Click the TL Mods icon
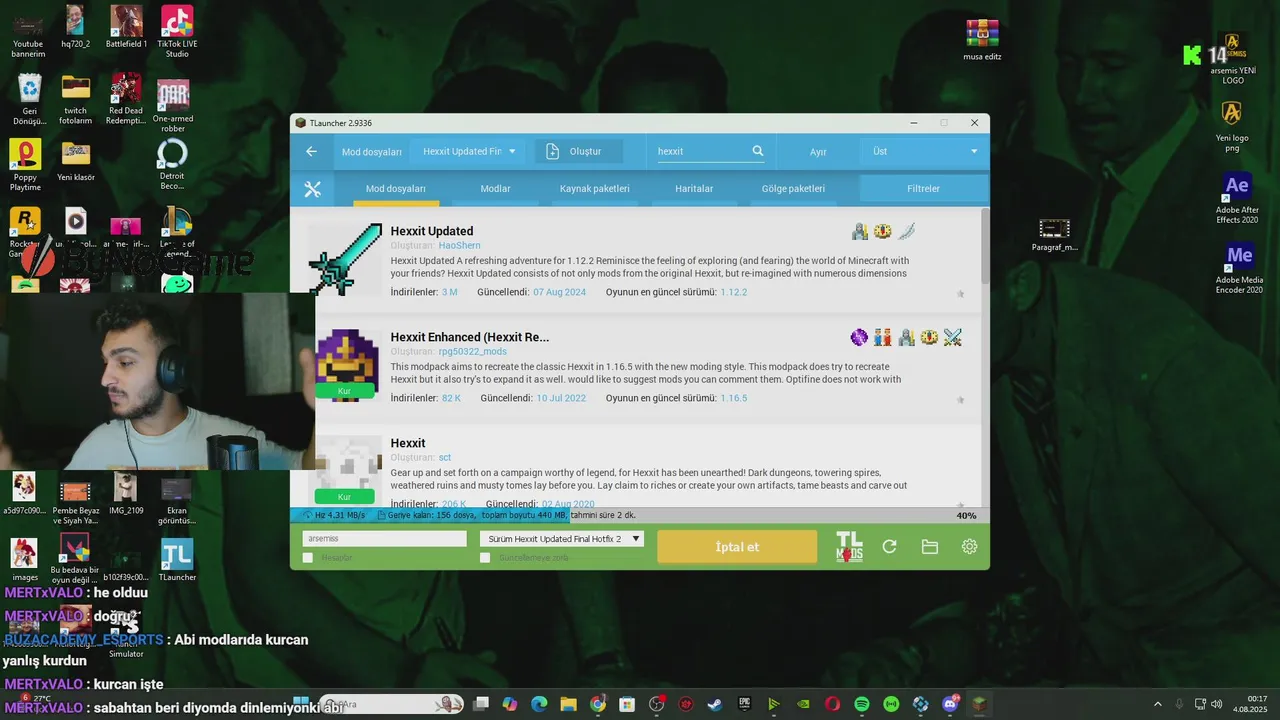Viewport: 1280px width, 720px height. pyautogui.click(x=849, y=547)
